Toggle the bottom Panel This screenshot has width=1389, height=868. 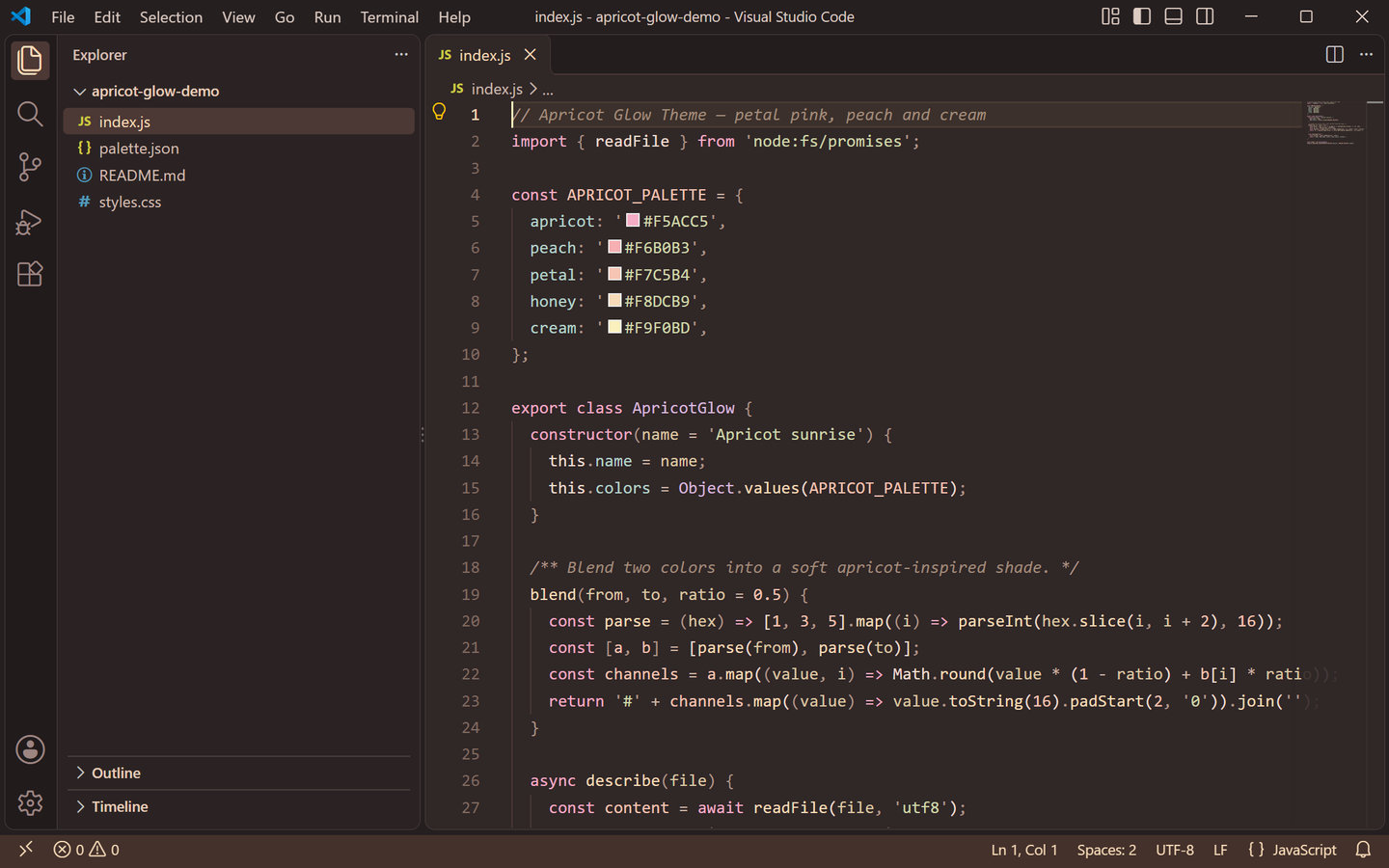pyautogui.click(x=1174, y=16)
